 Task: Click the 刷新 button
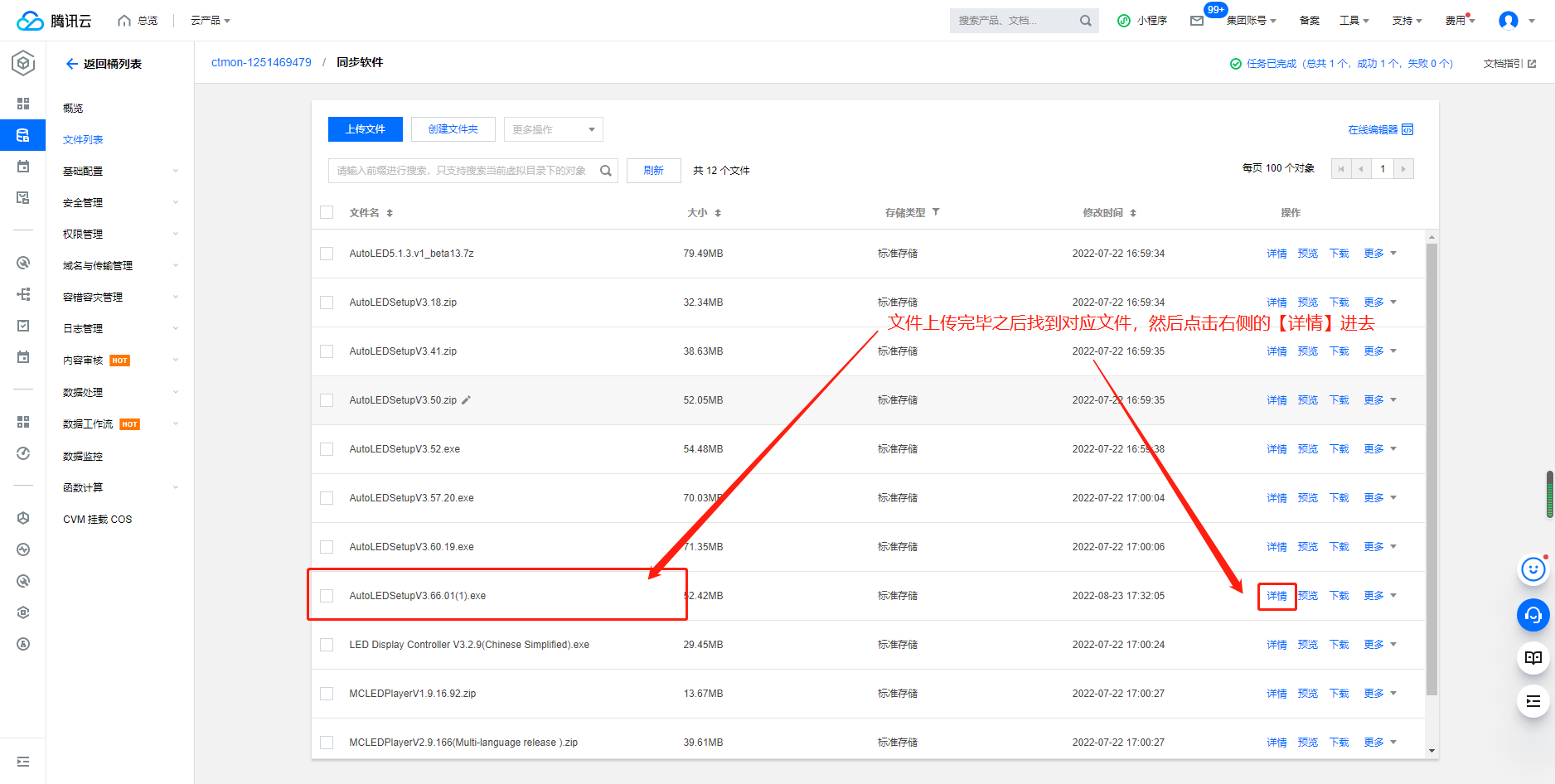coord(654,171)
